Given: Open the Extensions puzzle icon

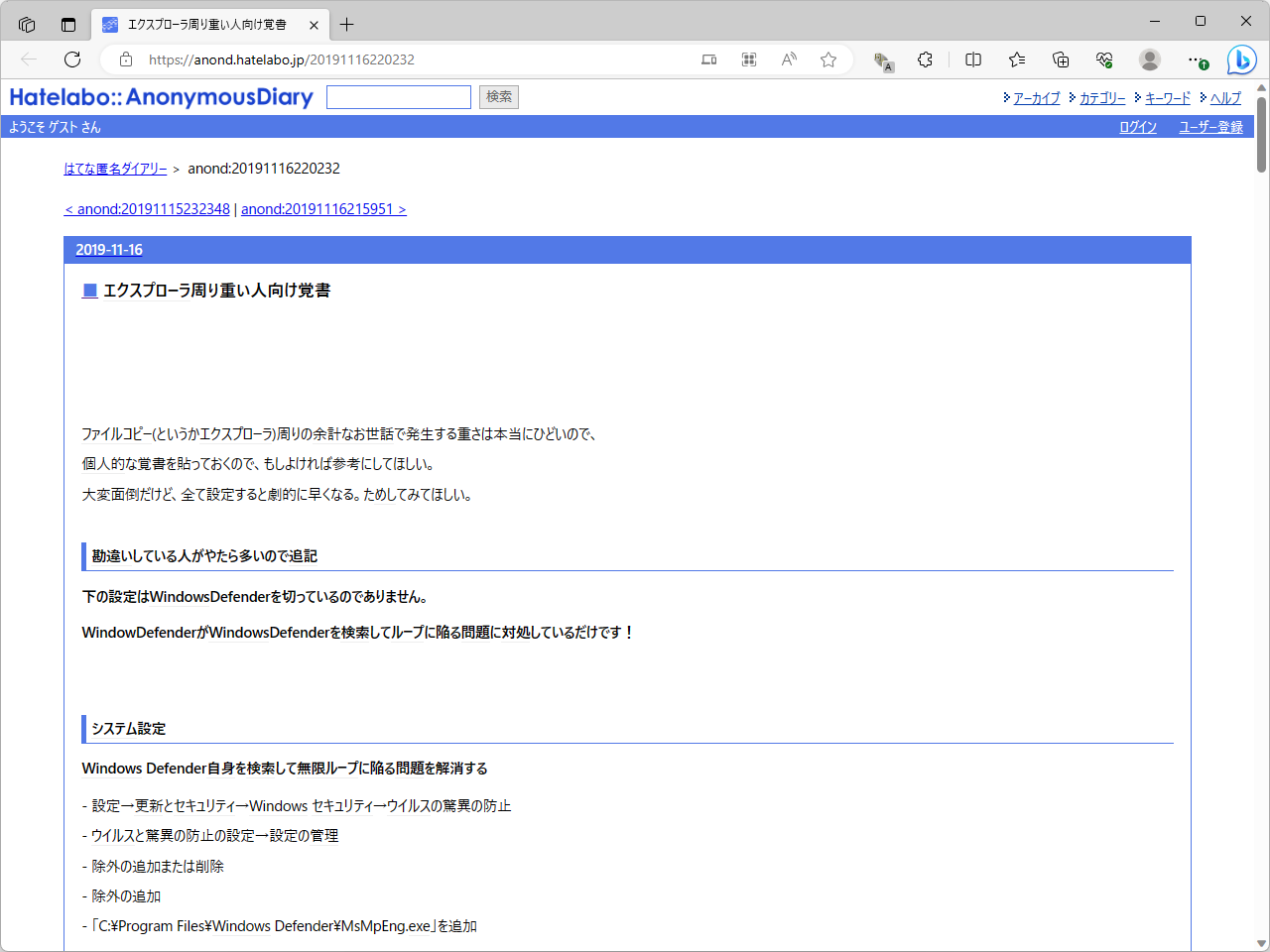Looking at the screenshot, I should [925, 59].
